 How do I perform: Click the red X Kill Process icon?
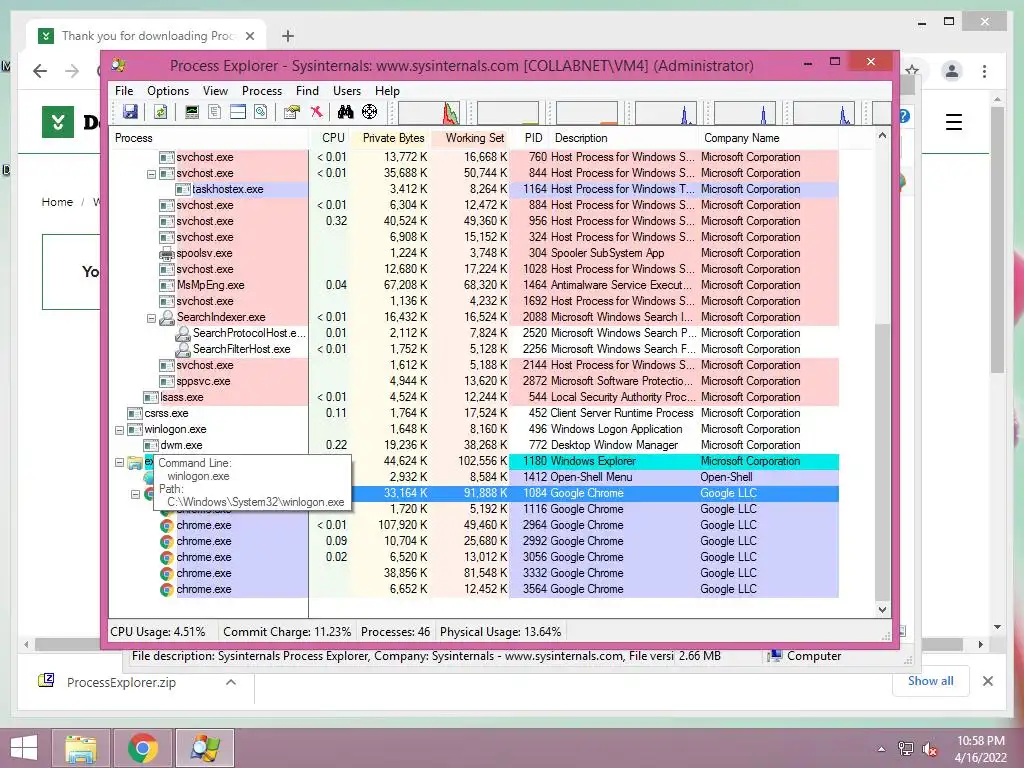pos(316,112)
